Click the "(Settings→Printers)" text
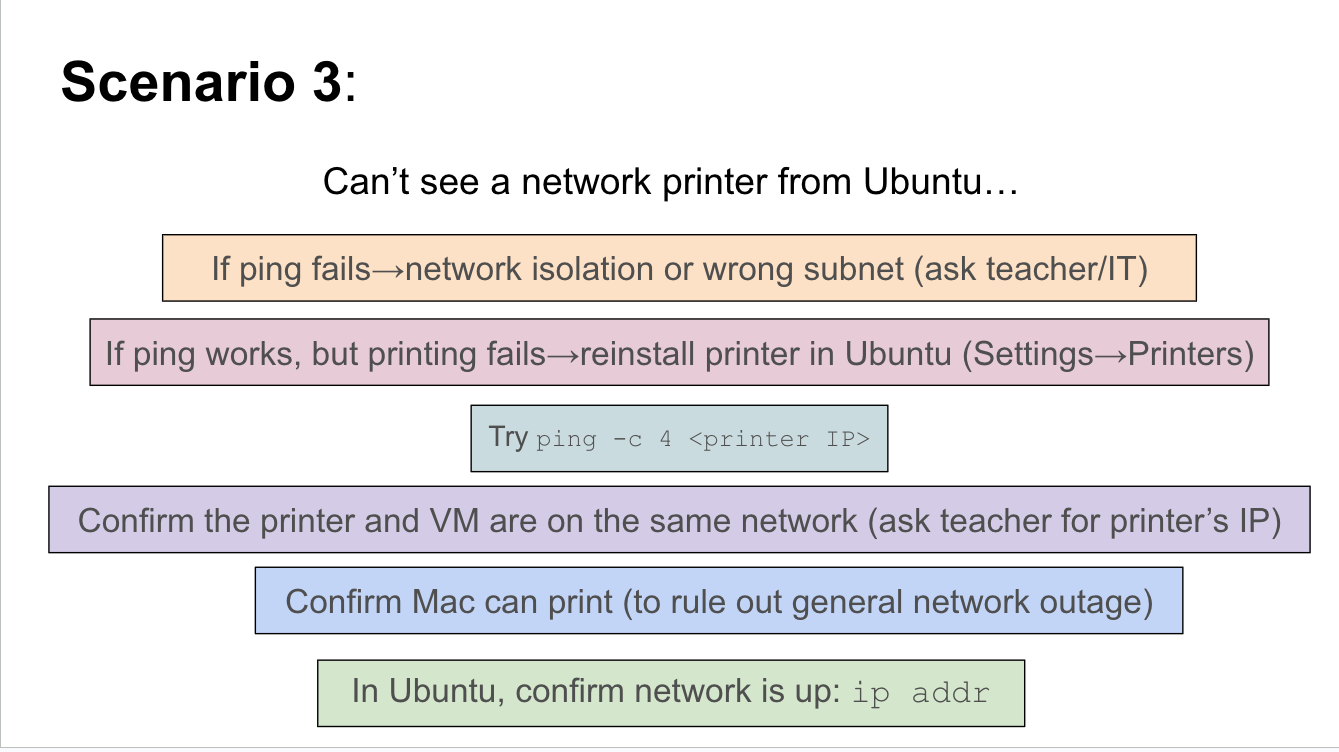 (x=1107, y=354)
